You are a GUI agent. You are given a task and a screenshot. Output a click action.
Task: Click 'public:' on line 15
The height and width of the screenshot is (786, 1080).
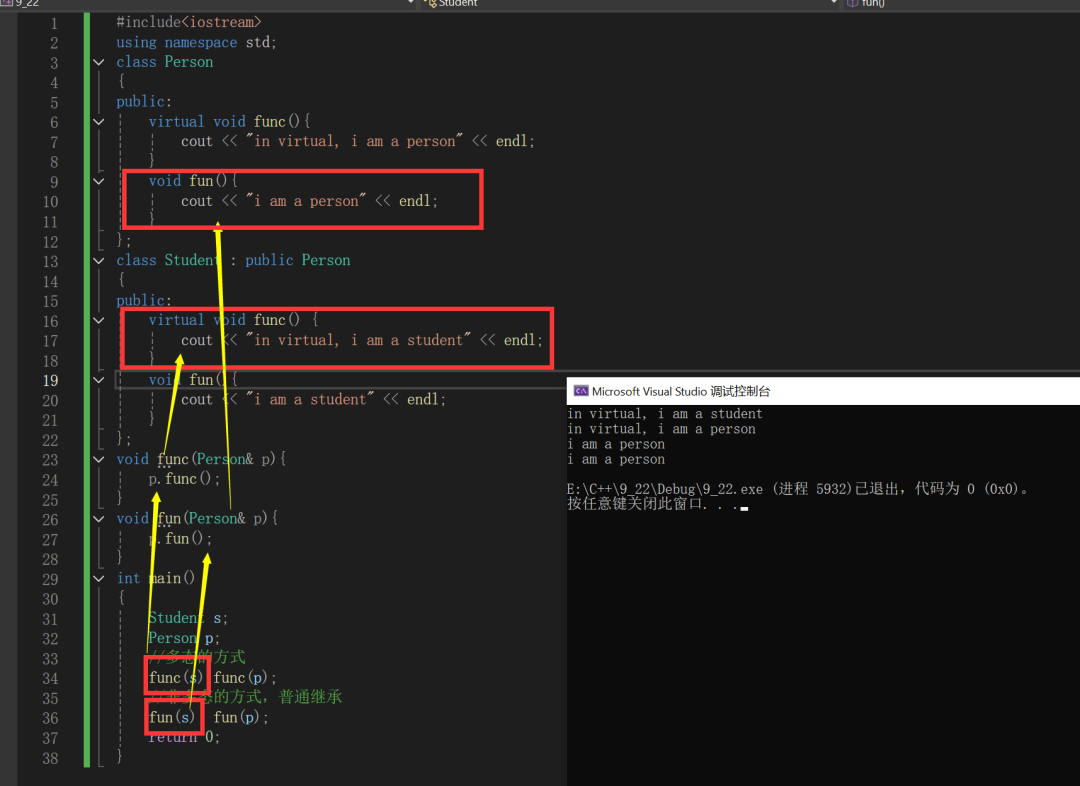(144, 300)
